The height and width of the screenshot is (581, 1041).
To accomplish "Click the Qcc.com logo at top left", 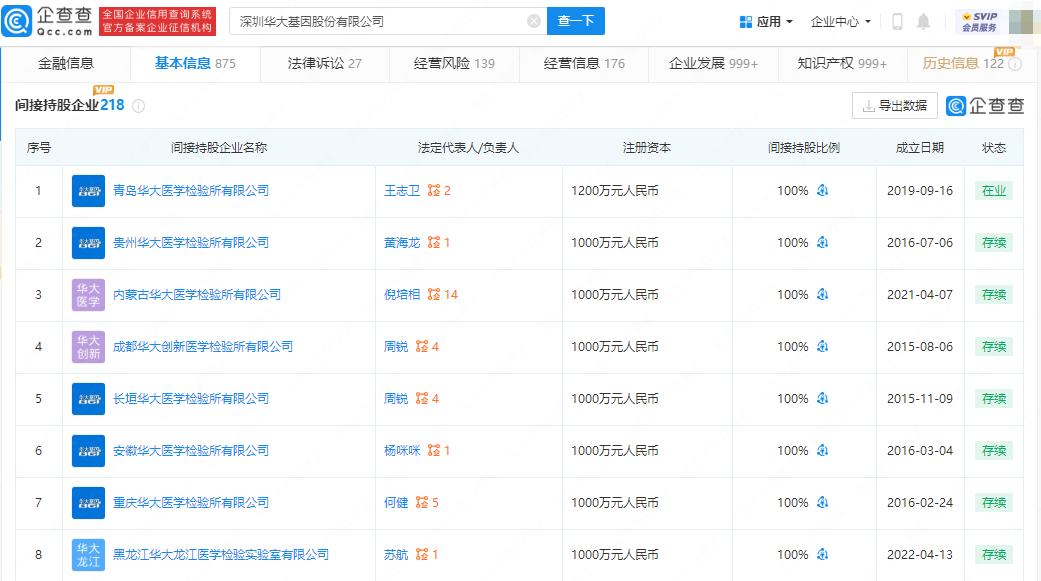I will pos(48,21).
